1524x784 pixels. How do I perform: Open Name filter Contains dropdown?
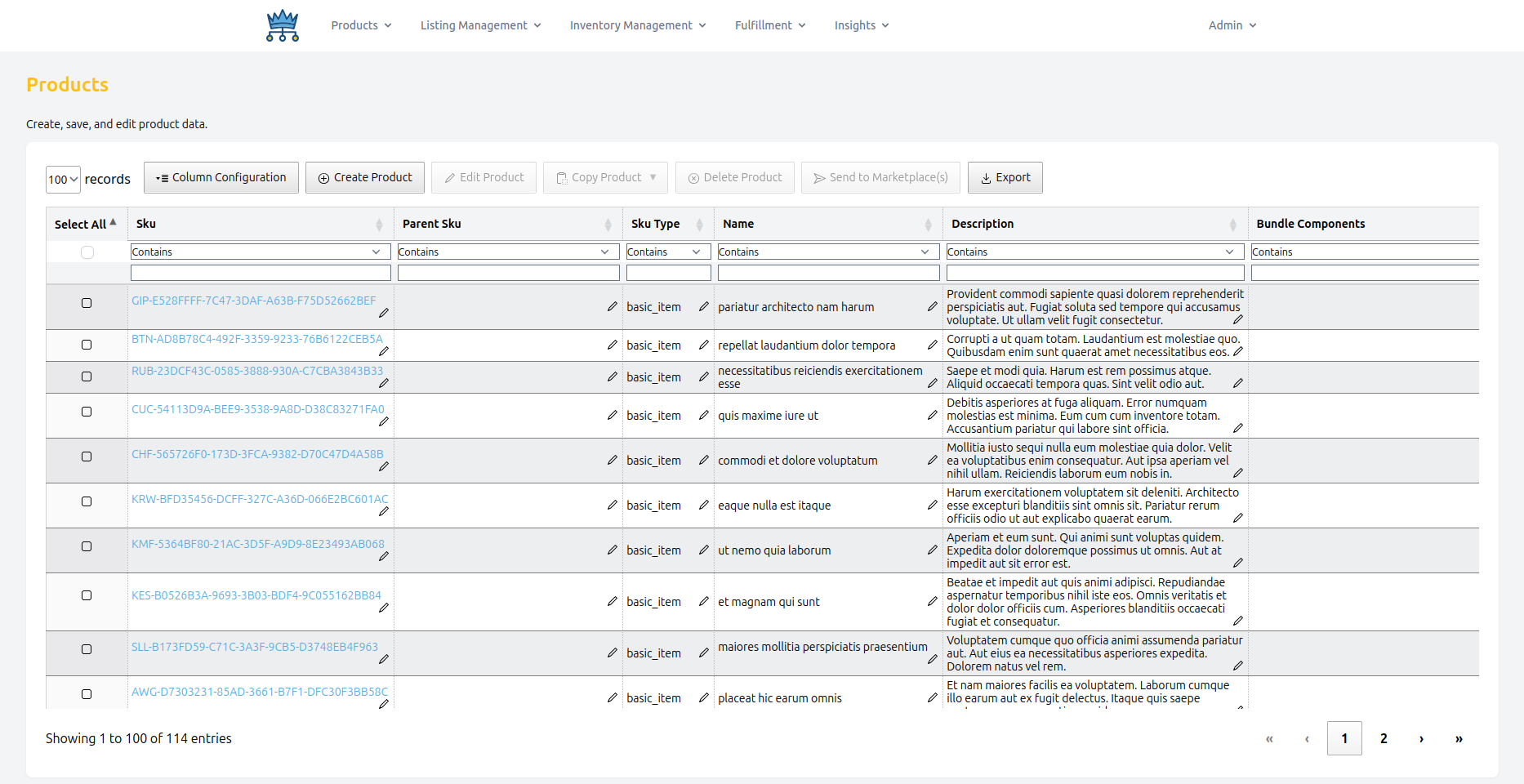pyautogui.click(x=828, y=252)
